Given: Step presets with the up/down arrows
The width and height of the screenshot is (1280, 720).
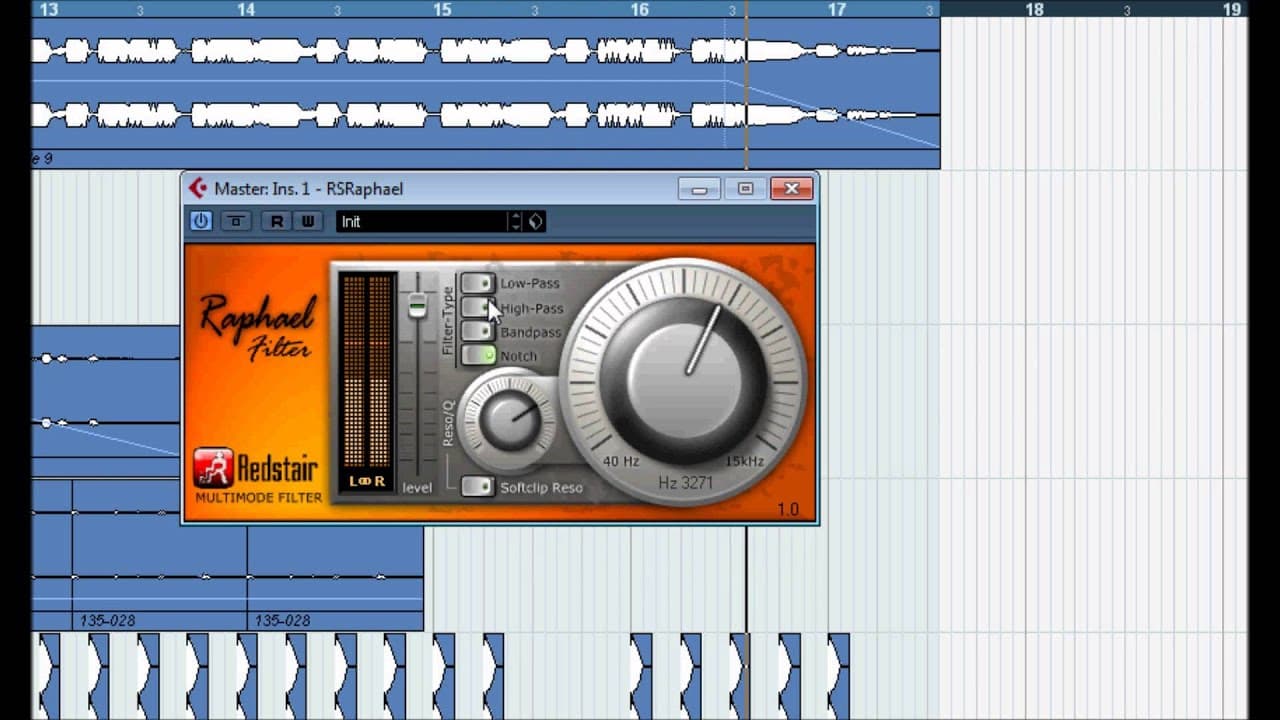Looking at the screenshot, I should coord(516,221).
